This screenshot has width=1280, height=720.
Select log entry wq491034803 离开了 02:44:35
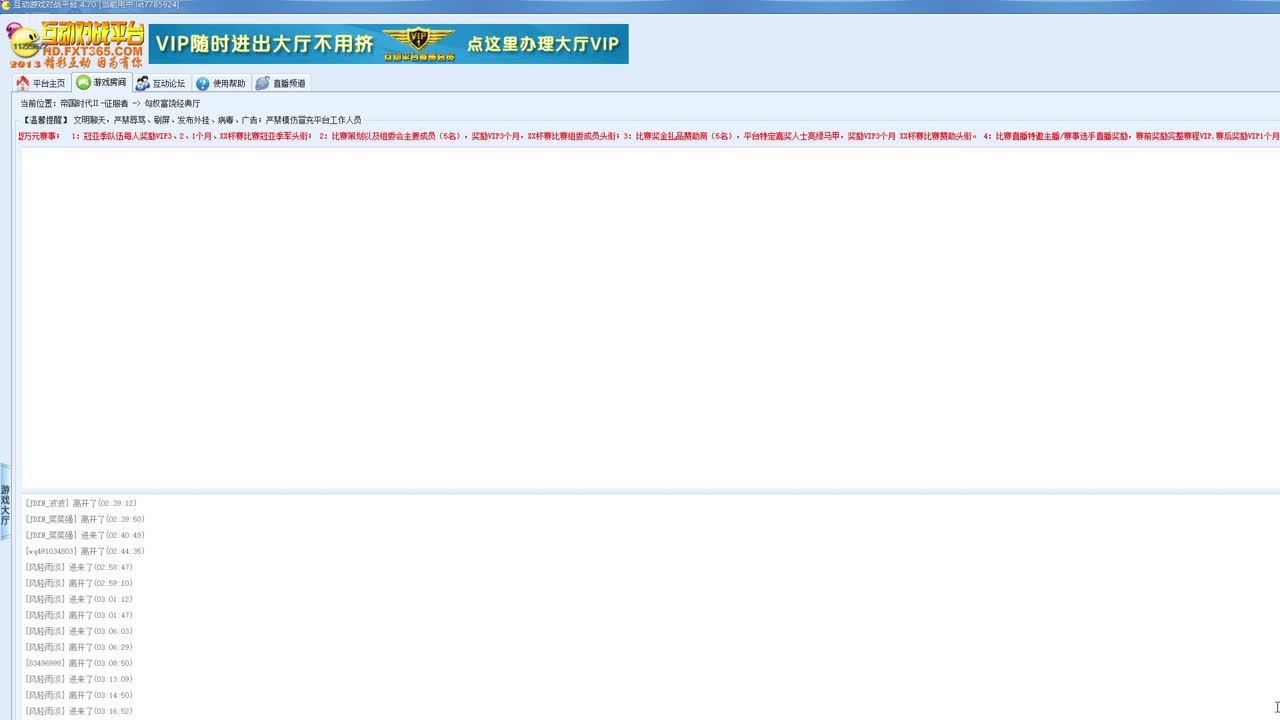(85, 552)
